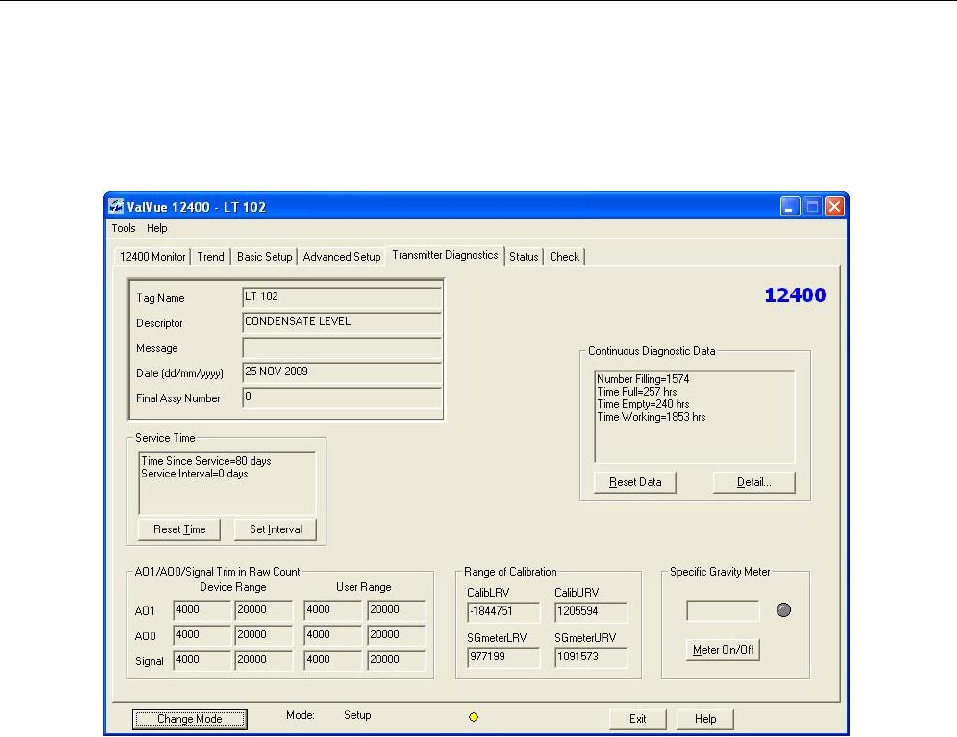The width and height of the screenshot is (957, 737).
Task: Select the Transmitter Diagnostics tab
Action: [x=445, y=255]
